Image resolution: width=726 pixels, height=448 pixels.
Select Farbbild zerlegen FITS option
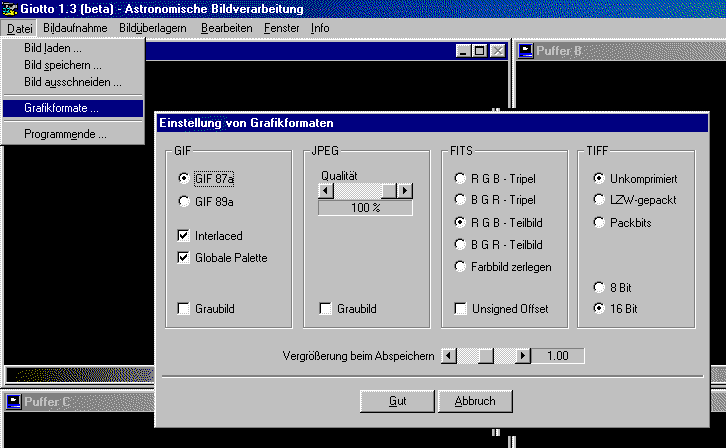[x=461, y=266]
